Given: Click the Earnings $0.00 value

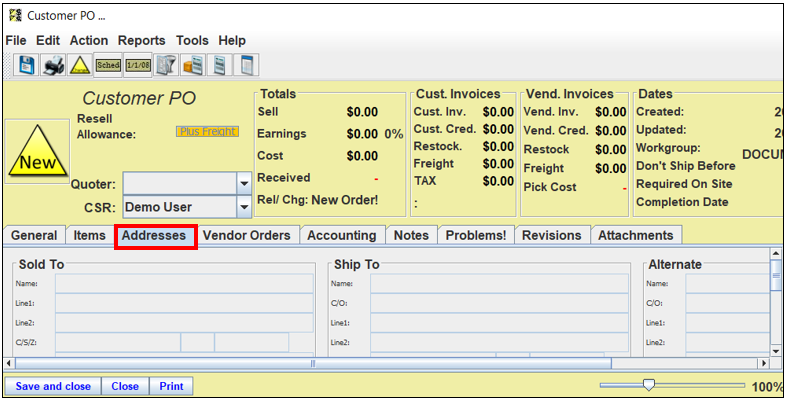Looking at the screenshot, I should tap(362, 134).
